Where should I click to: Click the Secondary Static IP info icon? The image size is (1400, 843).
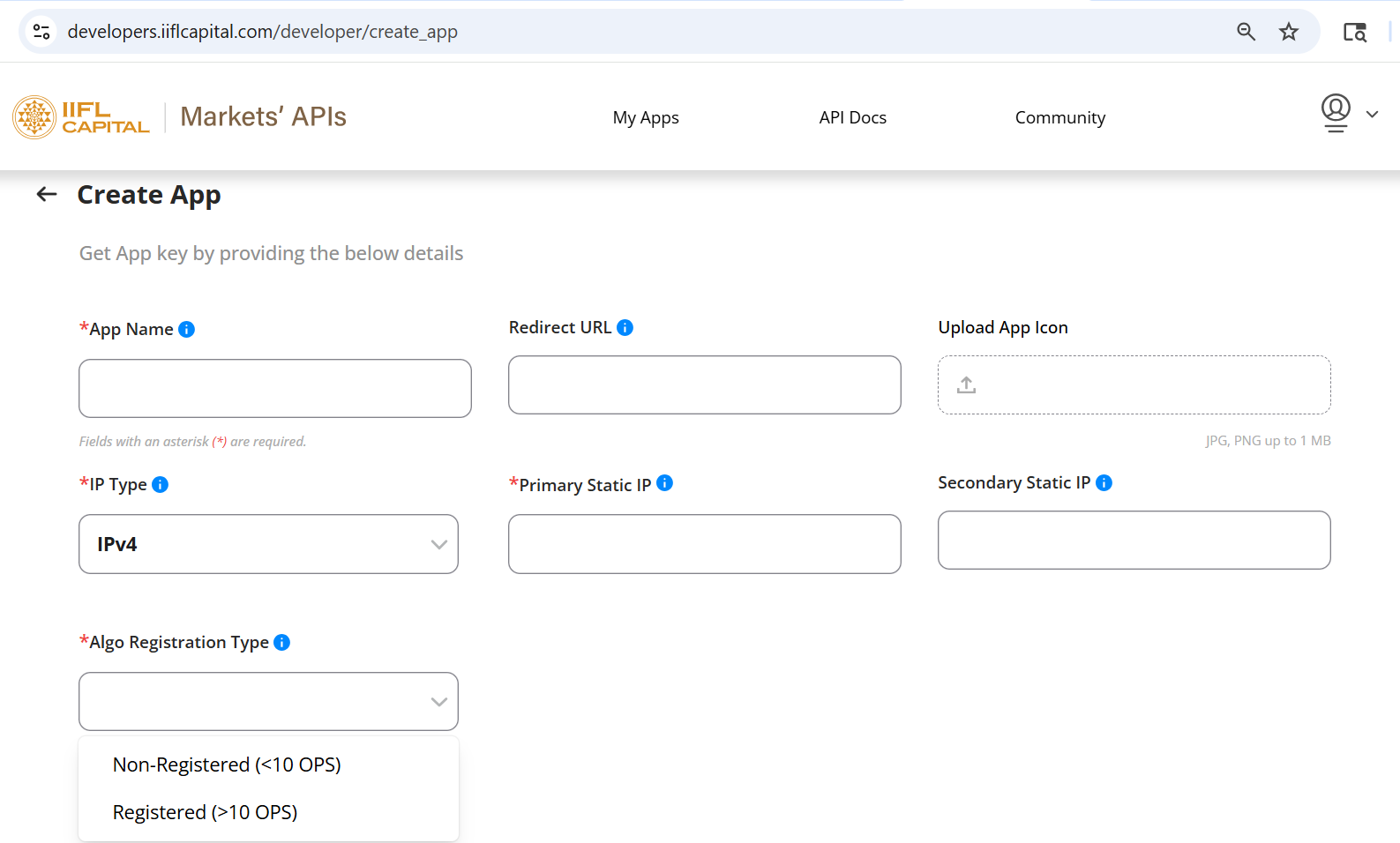click(1104, 482)
